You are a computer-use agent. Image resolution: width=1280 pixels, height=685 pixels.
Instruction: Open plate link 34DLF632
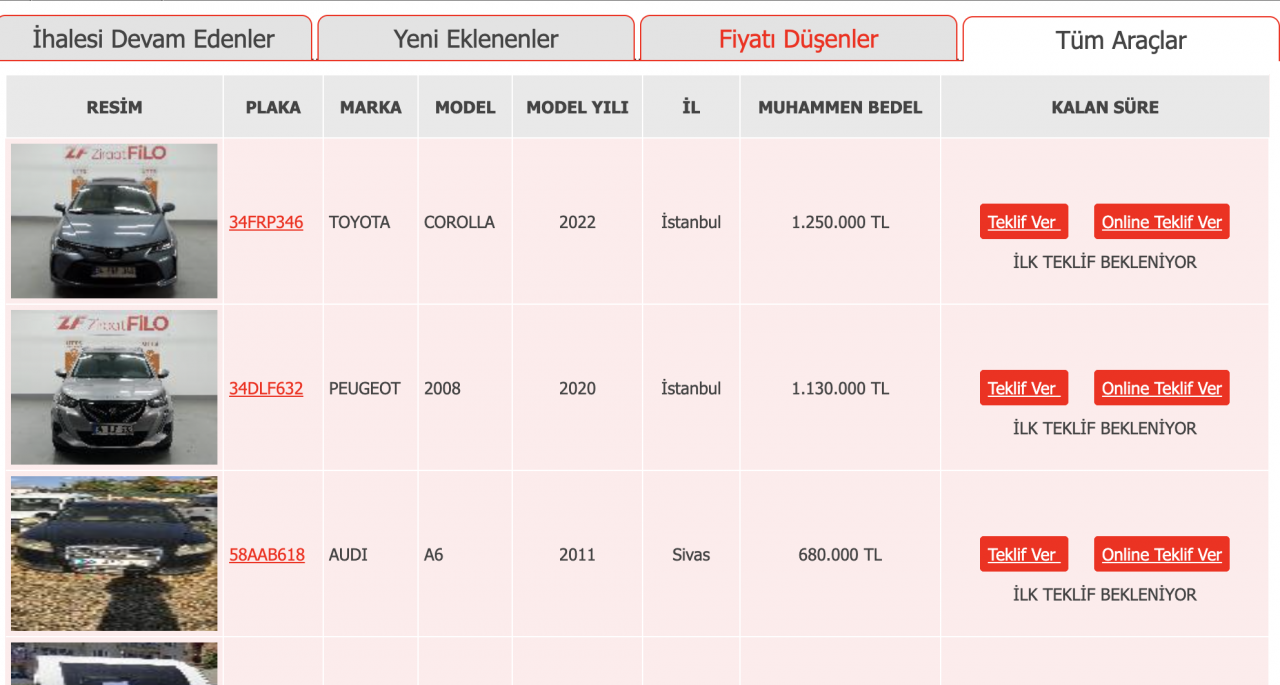[x=266, y=388]
